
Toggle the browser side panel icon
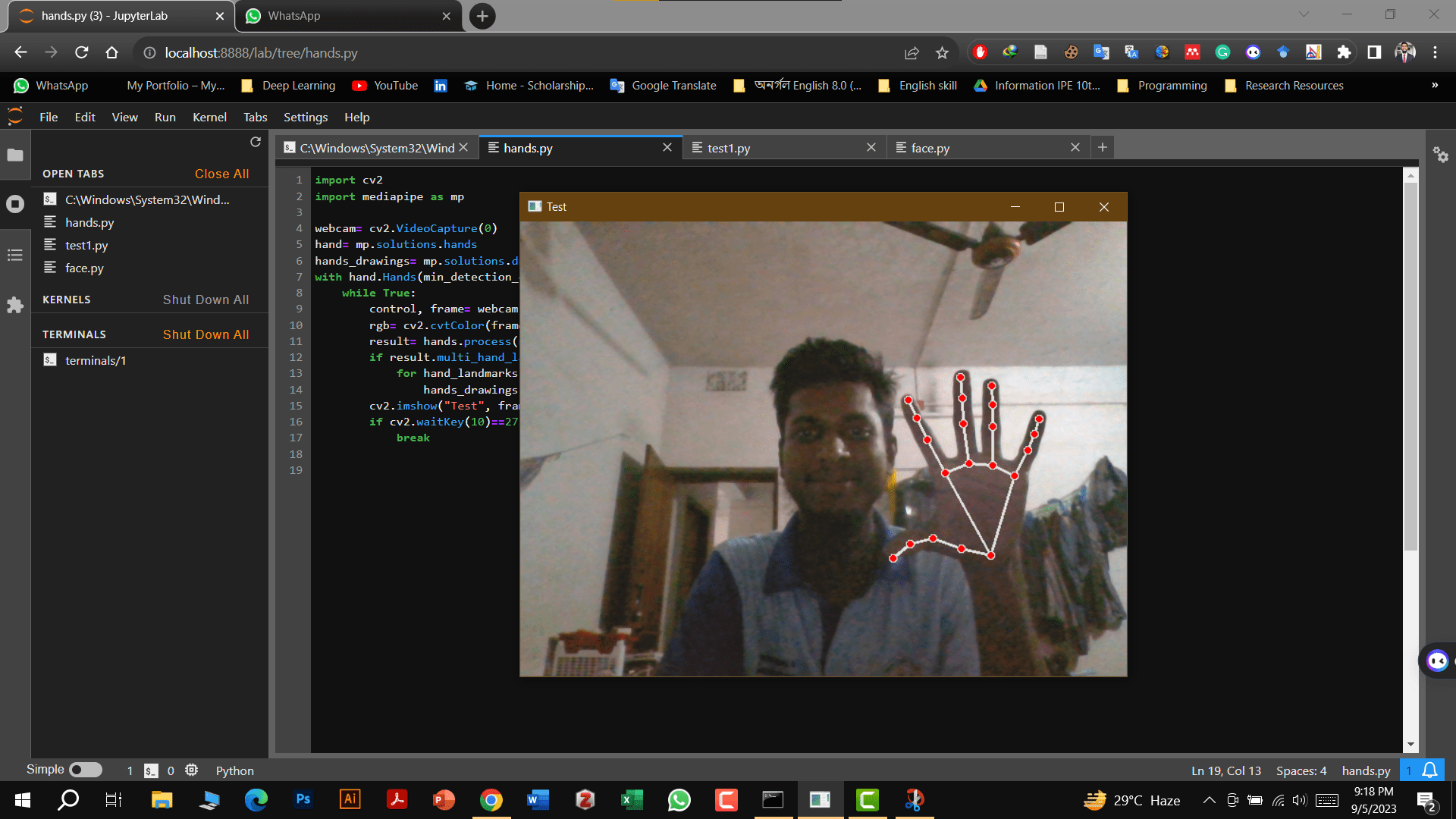pos(1374,52)
